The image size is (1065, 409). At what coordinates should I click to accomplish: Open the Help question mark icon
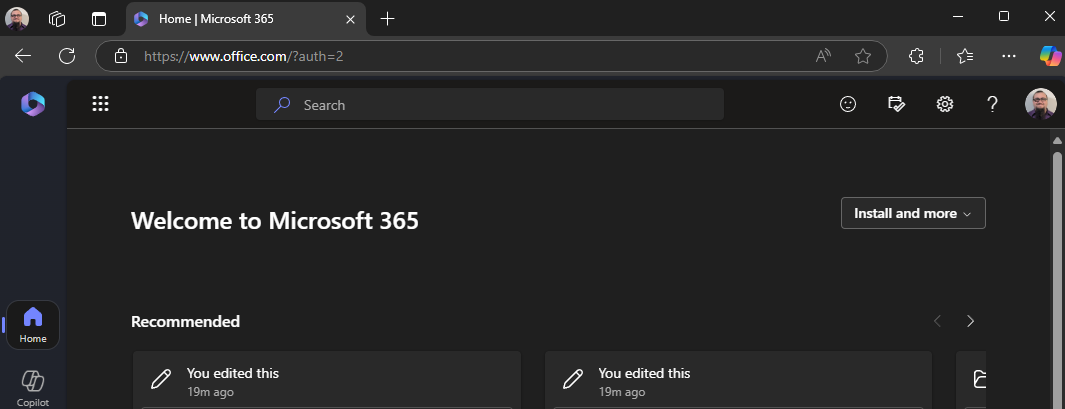[x=992, y=104]
